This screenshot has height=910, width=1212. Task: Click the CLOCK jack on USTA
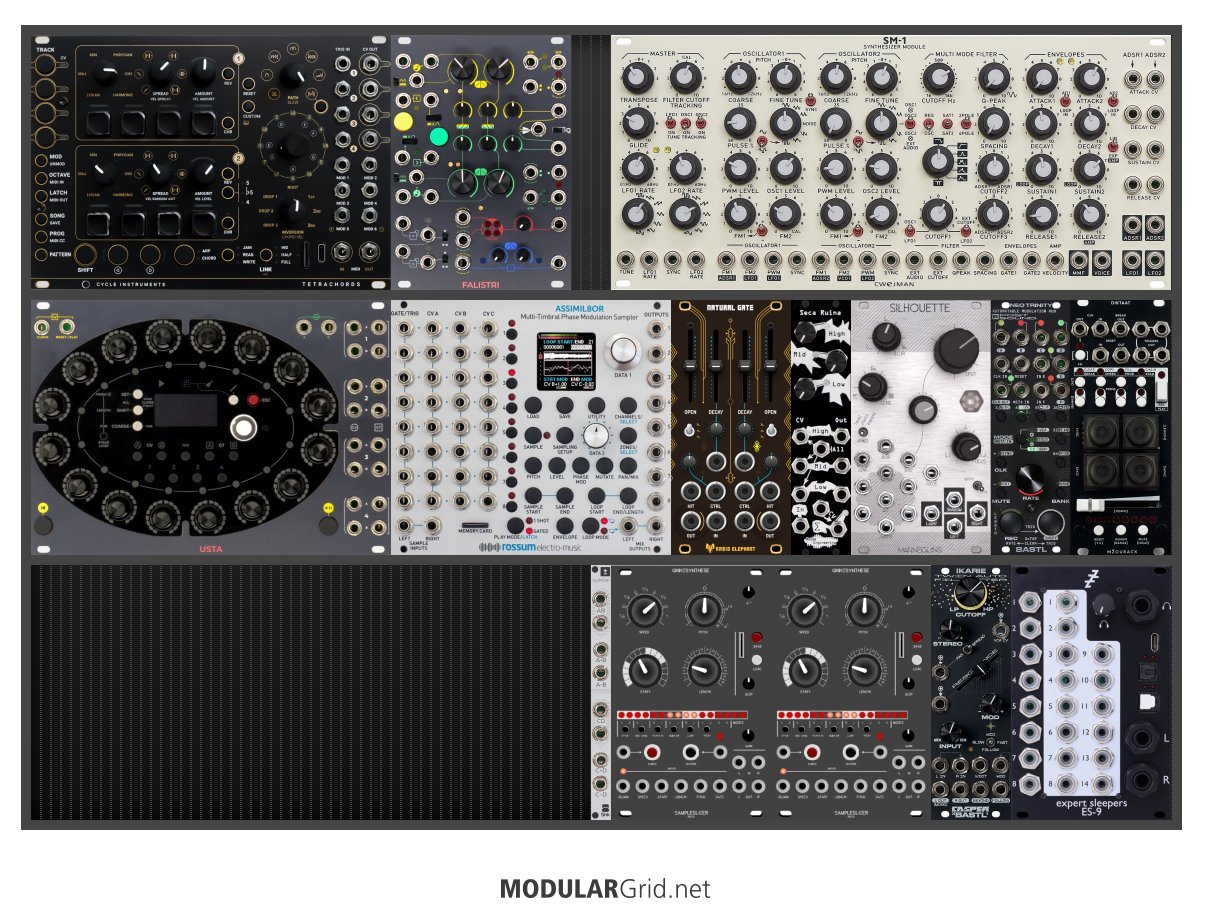[x=42, y=327]
